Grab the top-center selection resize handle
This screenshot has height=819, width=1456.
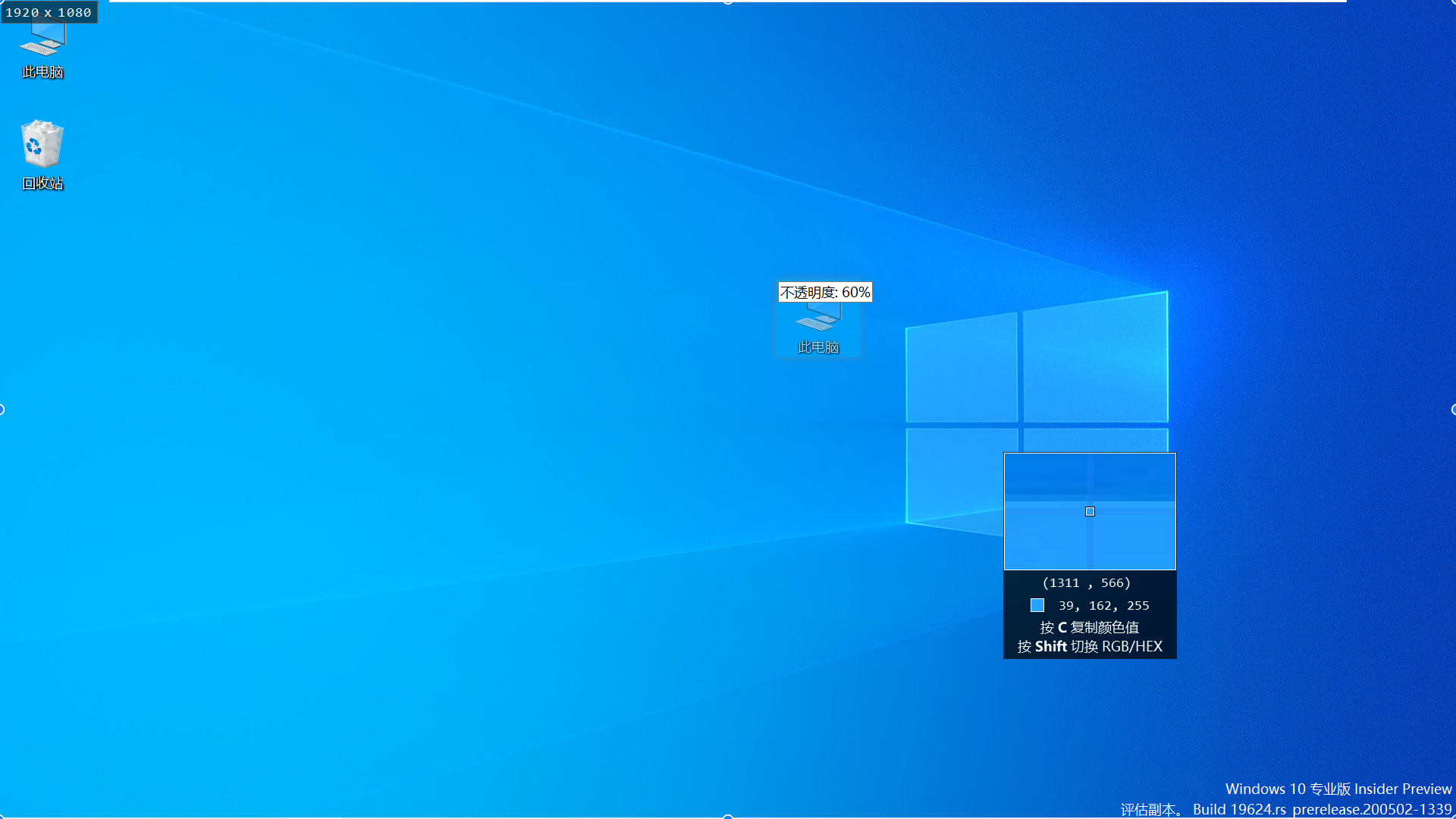(x=728, y=2)
